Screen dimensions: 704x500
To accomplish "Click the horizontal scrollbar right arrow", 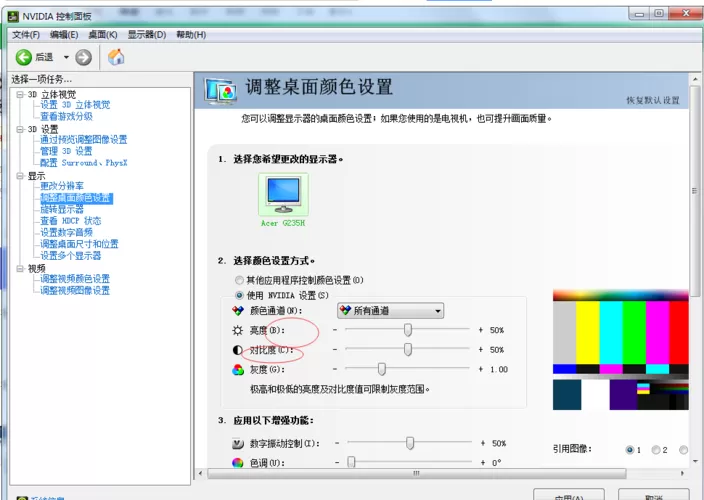I will coord(682,474).
